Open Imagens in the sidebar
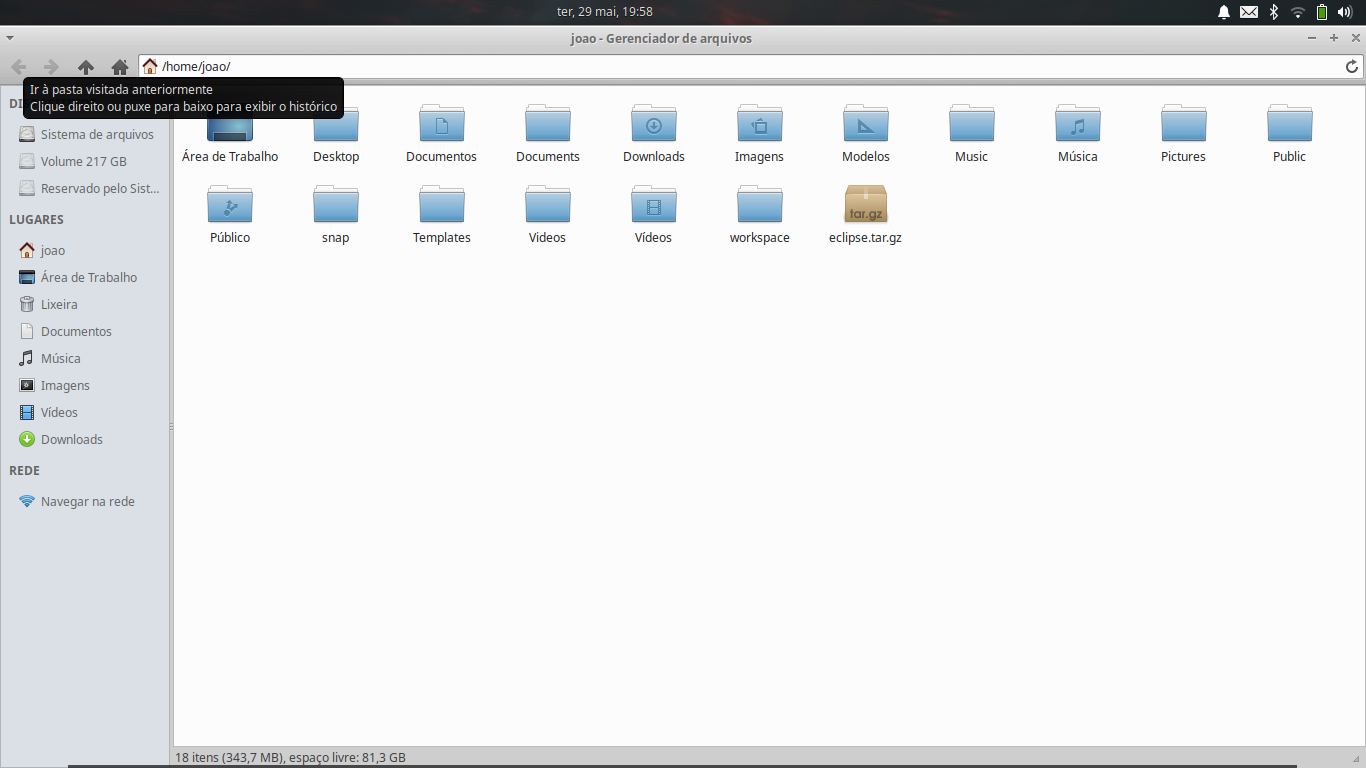Image resolution: width=1366 pixels, height=768 pixels. 86,385
